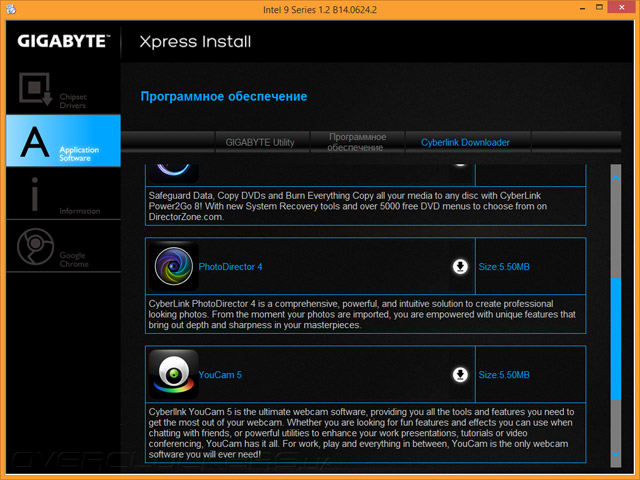640x480 pixels.
Task: Click YouCam 5 Size:5.50MB text
Action: [504, 375]
